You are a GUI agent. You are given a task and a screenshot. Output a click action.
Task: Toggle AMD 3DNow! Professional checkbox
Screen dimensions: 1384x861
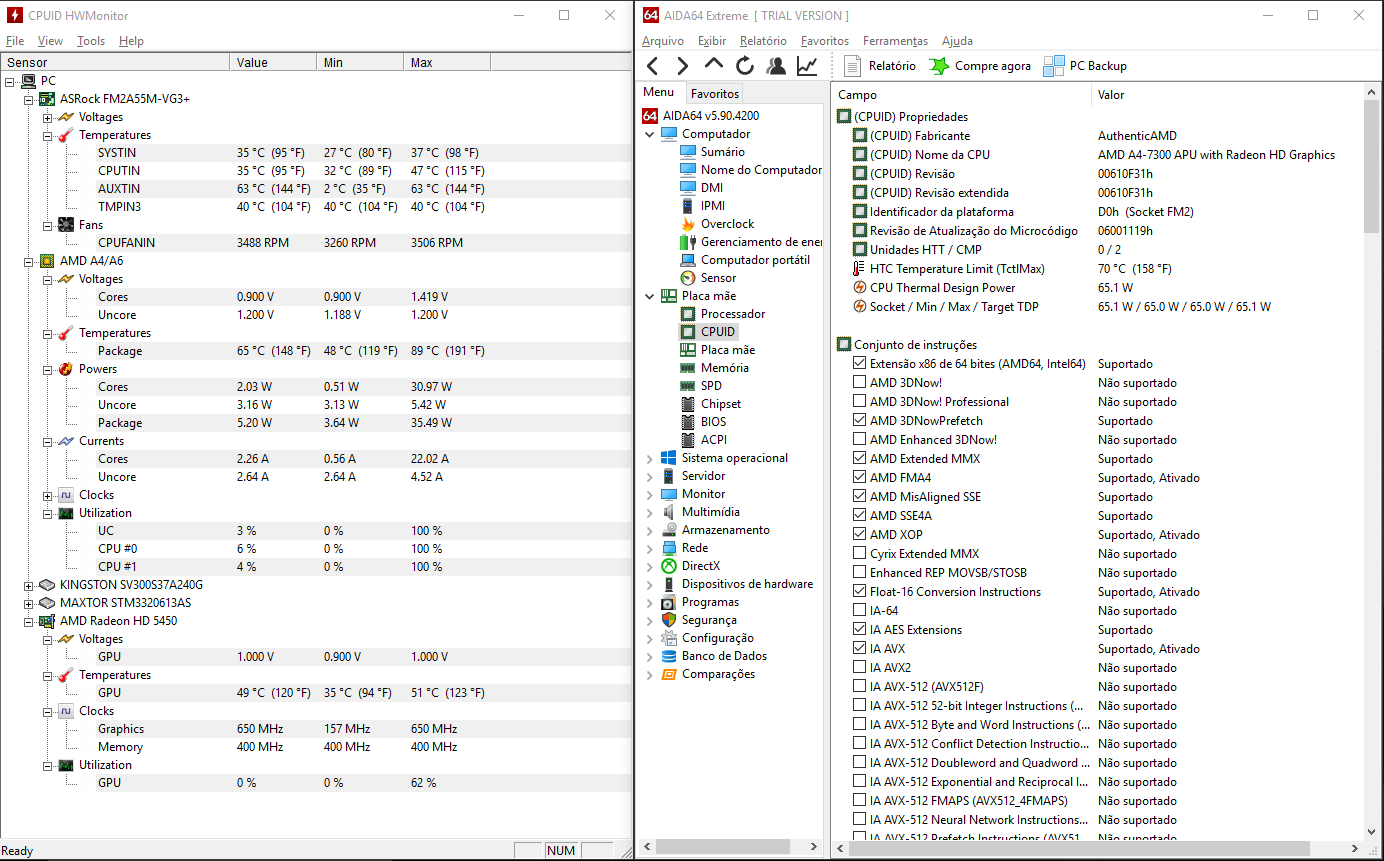(x=860, y=401)
